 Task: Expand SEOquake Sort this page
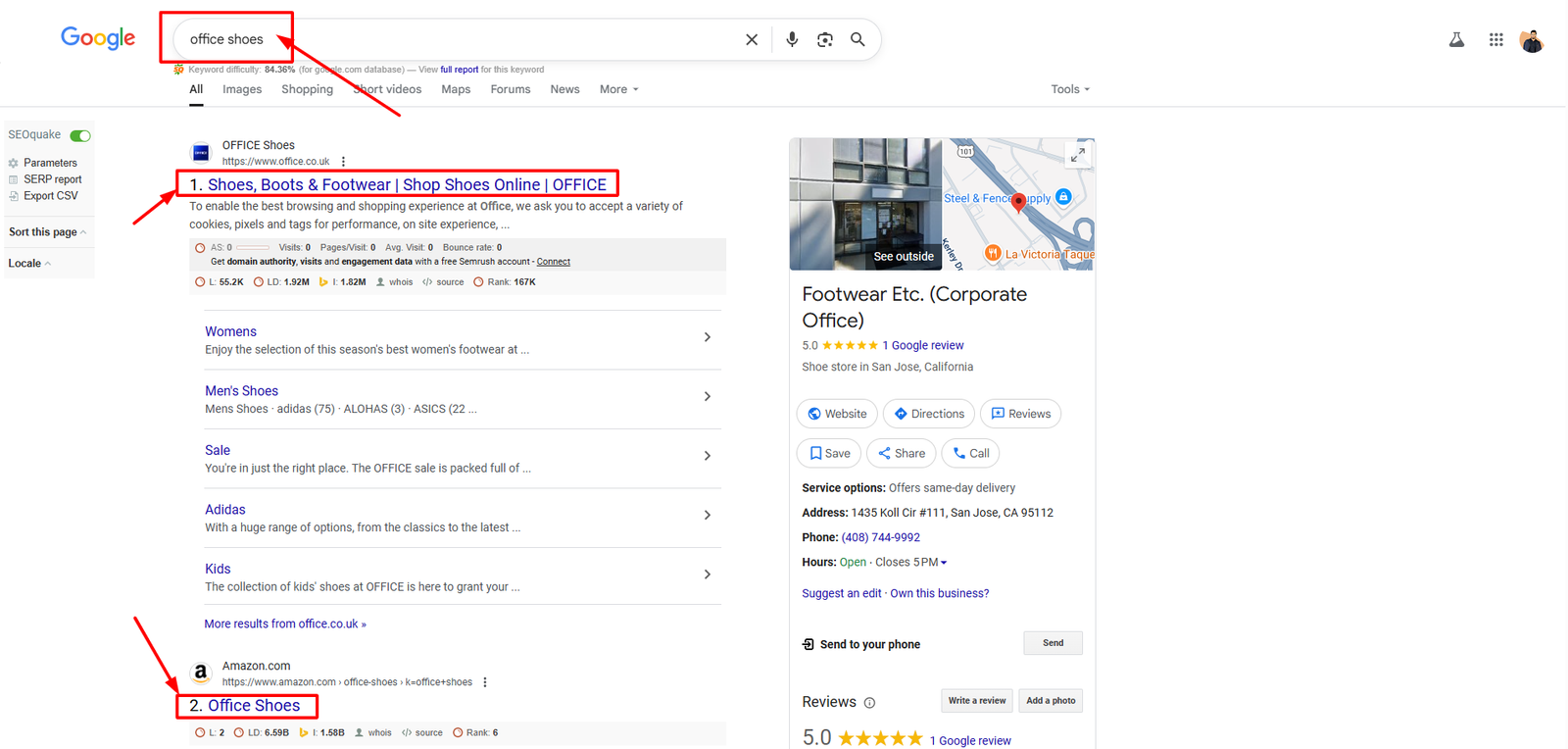tap(47, 232)
